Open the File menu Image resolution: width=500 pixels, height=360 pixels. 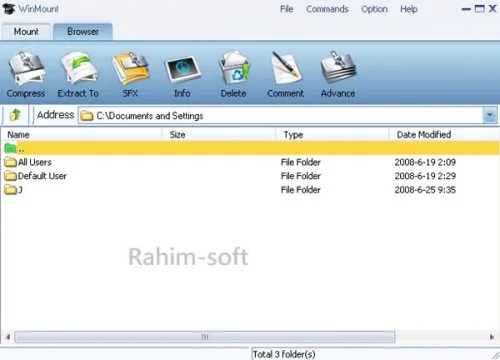coord(287,9)
